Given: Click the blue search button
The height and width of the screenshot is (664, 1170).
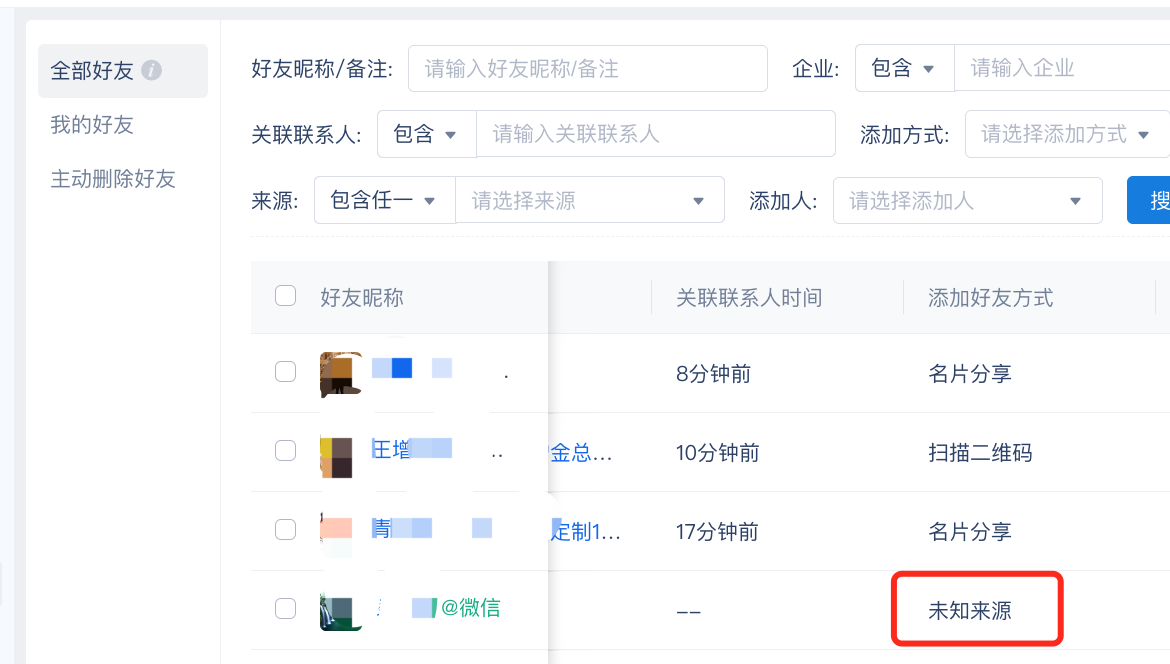Looking at the screenshot, I should click(1149, 200).
